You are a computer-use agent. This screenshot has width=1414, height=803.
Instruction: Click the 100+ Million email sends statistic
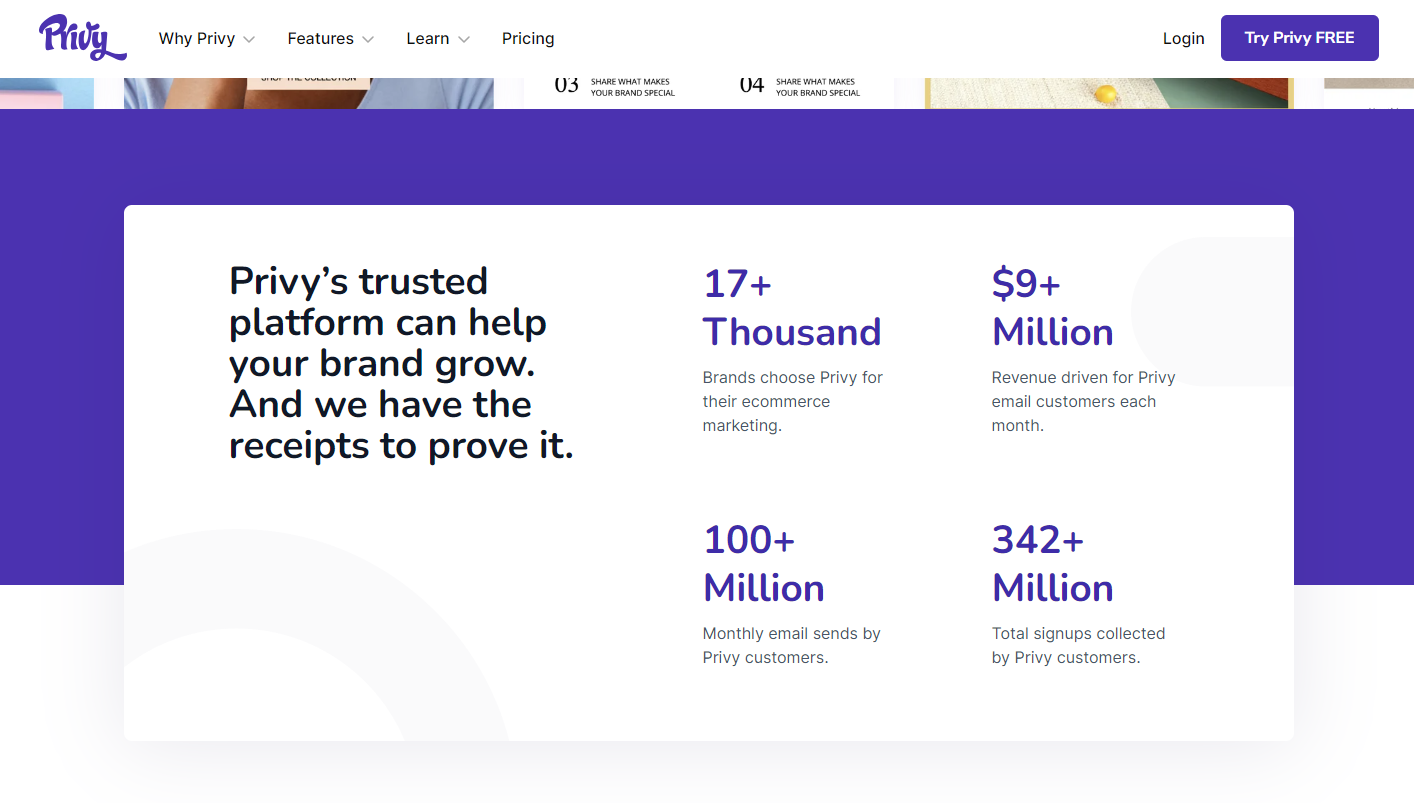(763, 564)
